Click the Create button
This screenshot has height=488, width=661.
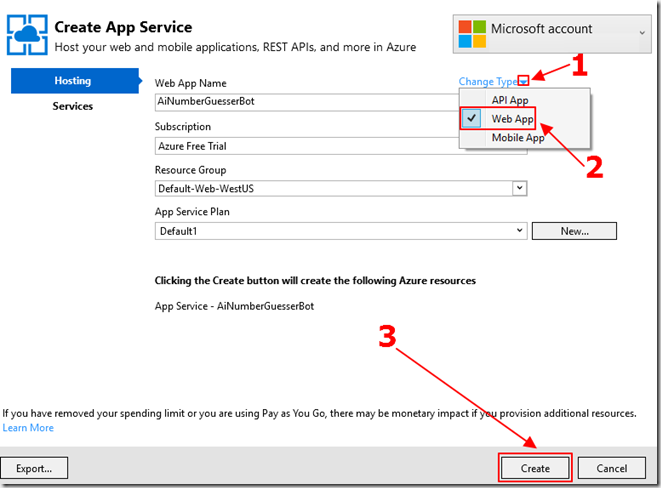(x=535, y=468)
